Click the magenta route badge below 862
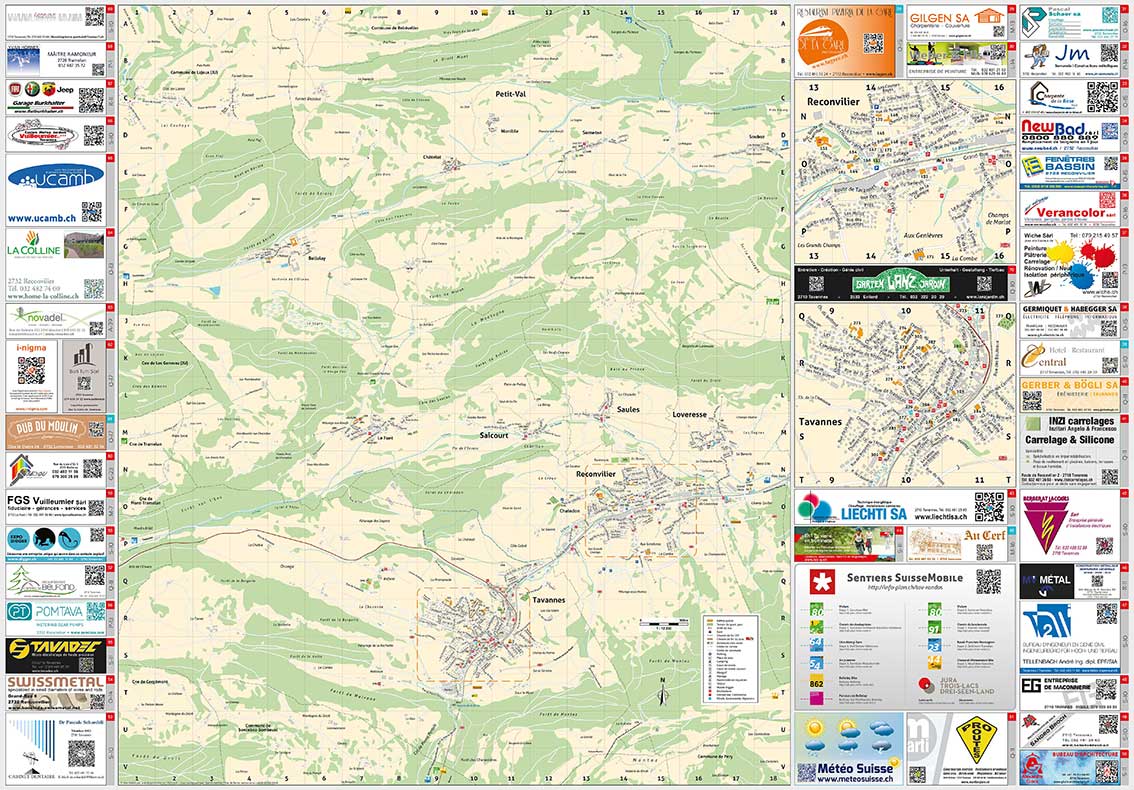Image resolution: width=1134 pixels, height=790 pixels. (x=817, y=698)
